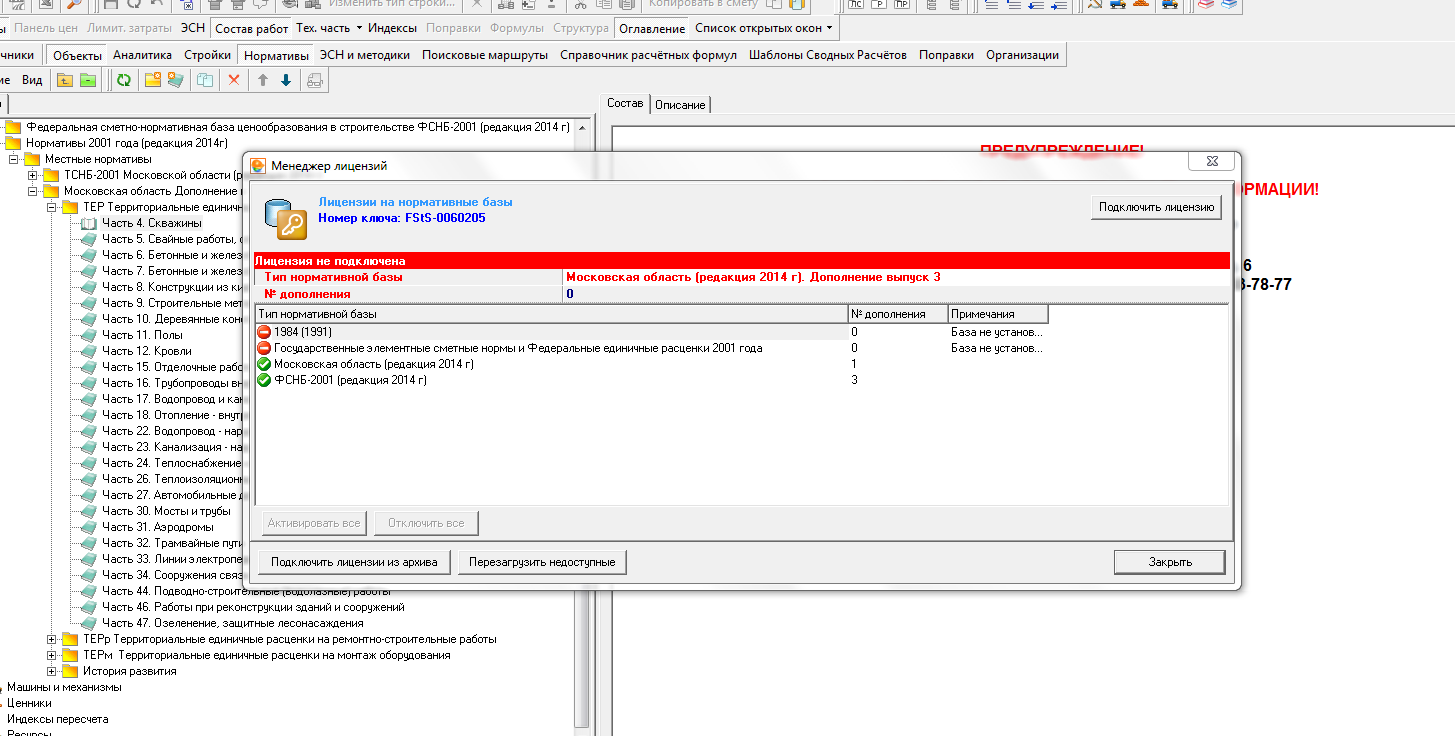Click the printer icon in the toolbar
This screenshot has width=1455, height=736.
315,80
